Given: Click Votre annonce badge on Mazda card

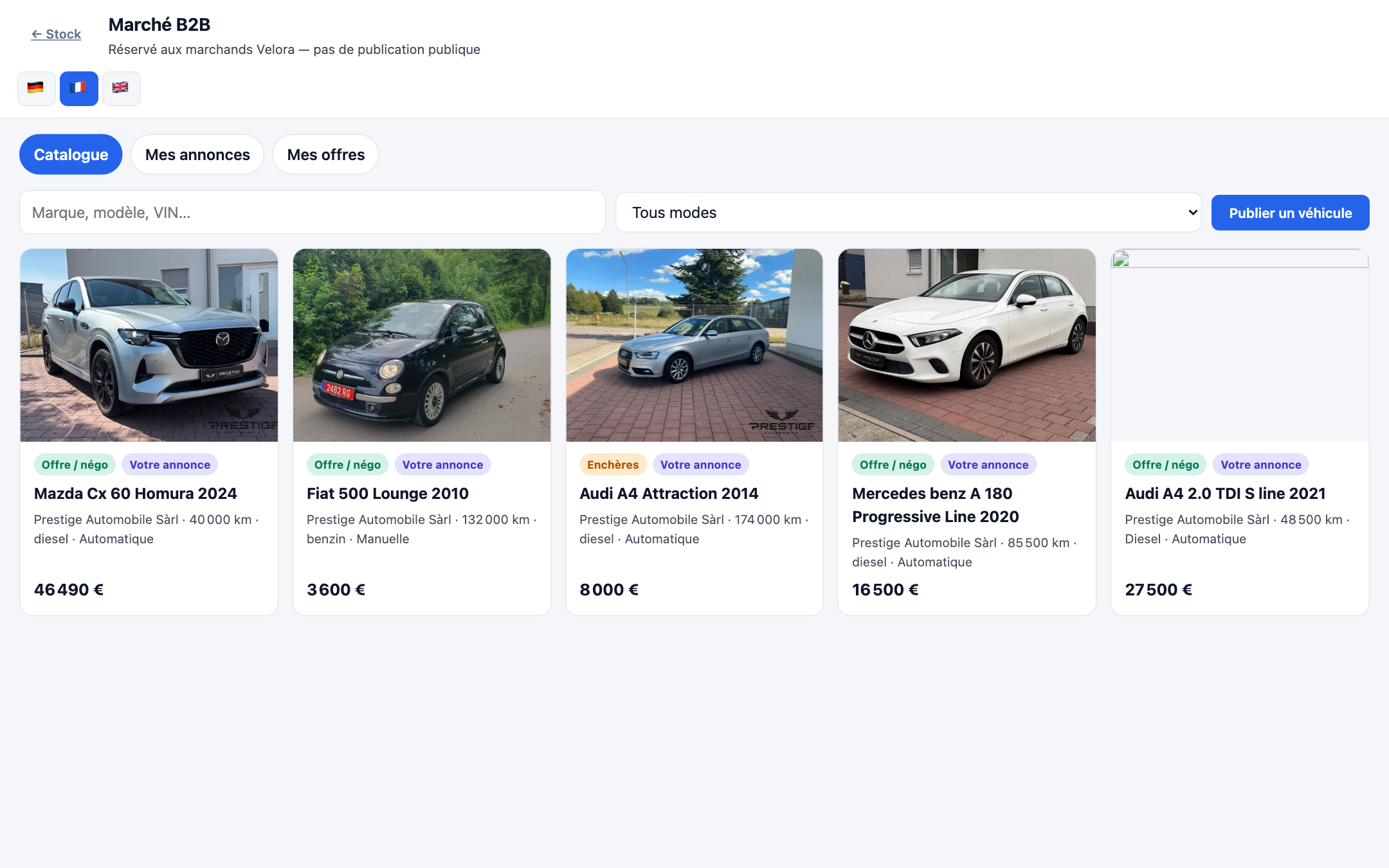Looking at the screenshot, I should coord(170,464).
